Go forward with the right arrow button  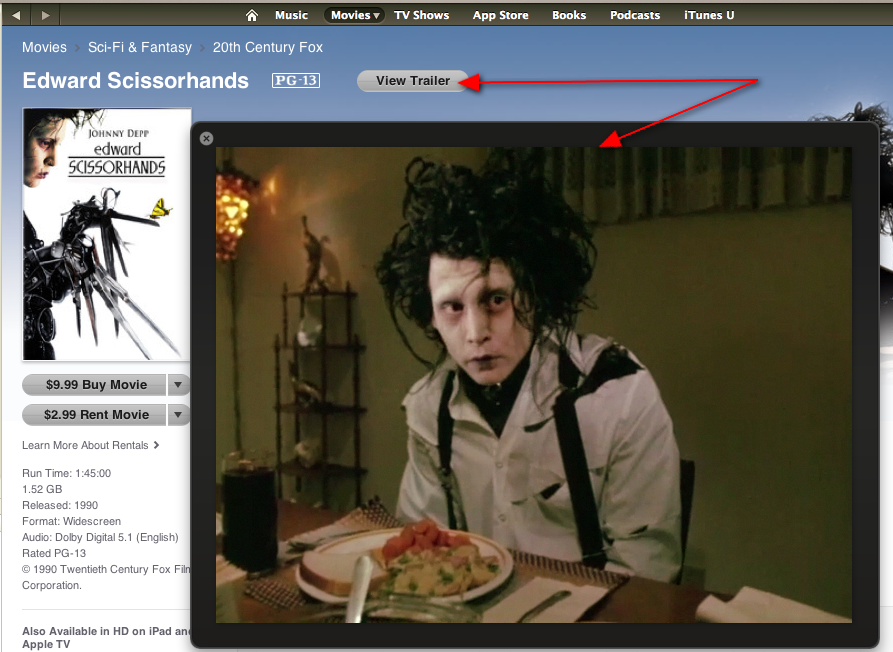click(x=46, y=15)
